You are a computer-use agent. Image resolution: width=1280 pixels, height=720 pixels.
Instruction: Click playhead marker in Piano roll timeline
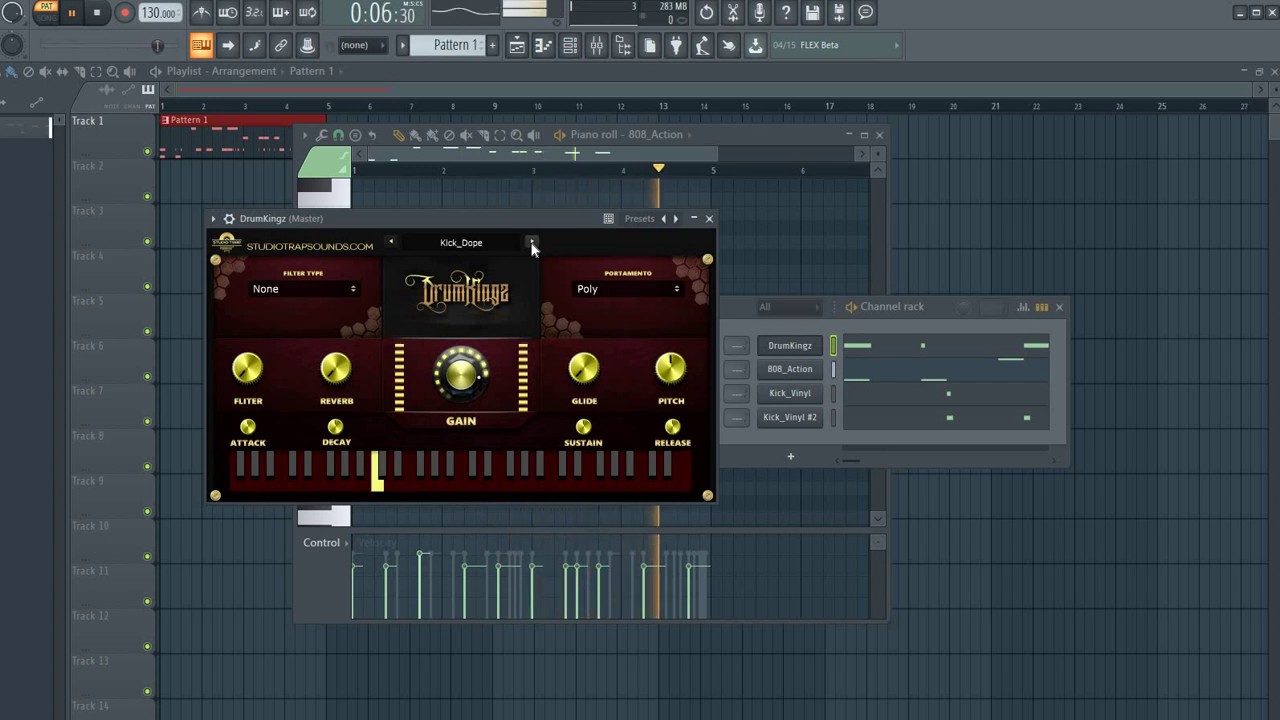pos(658,168)
